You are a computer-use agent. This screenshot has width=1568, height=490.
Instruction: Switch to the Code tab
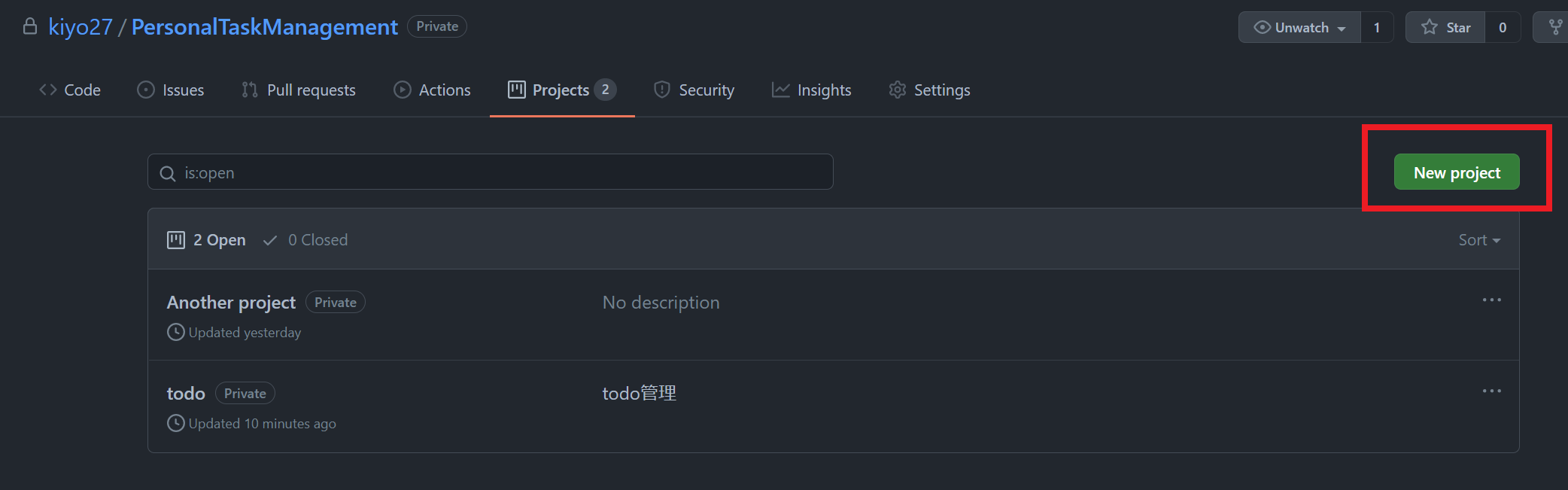tap(70, 90)
